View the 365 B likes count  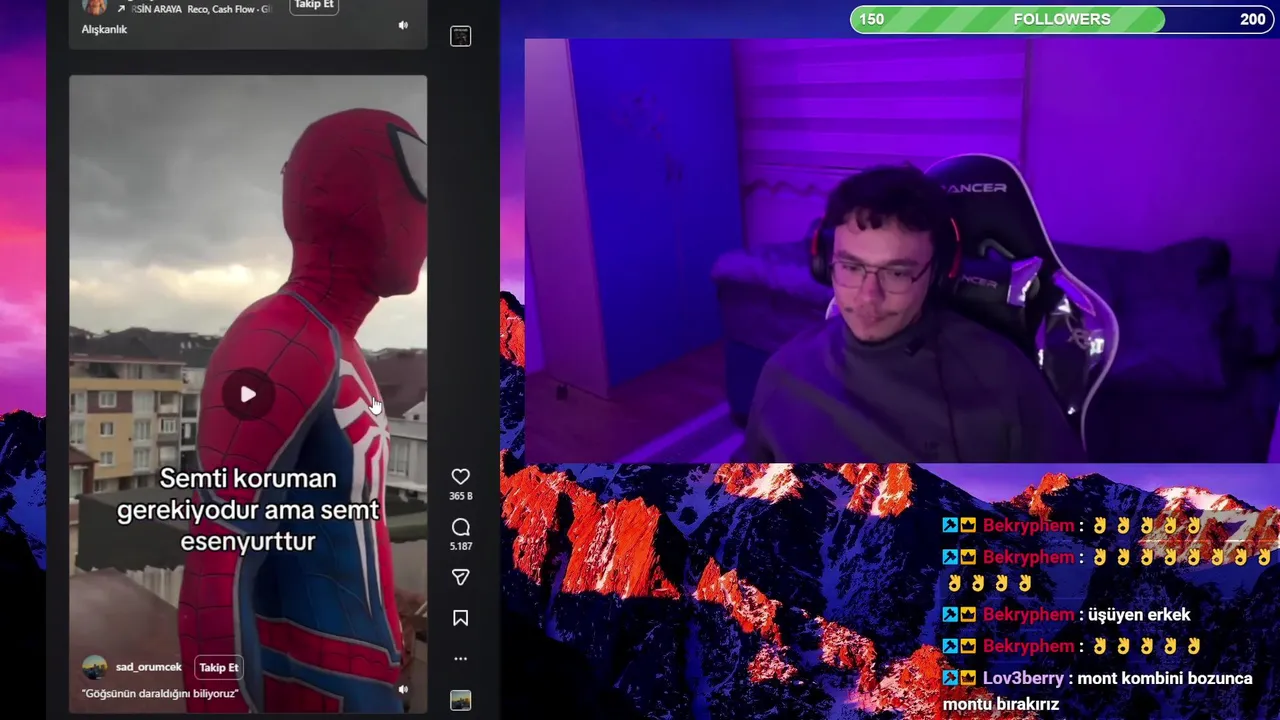460,496
